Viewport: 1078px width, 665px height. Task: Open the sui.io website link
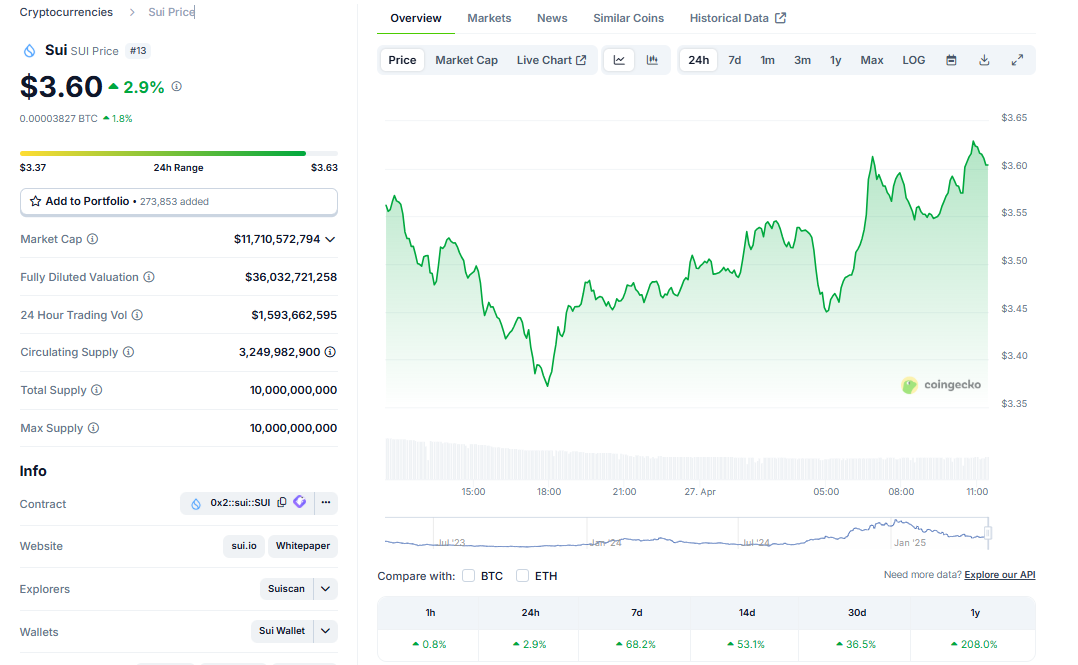[x=243, y=546]
